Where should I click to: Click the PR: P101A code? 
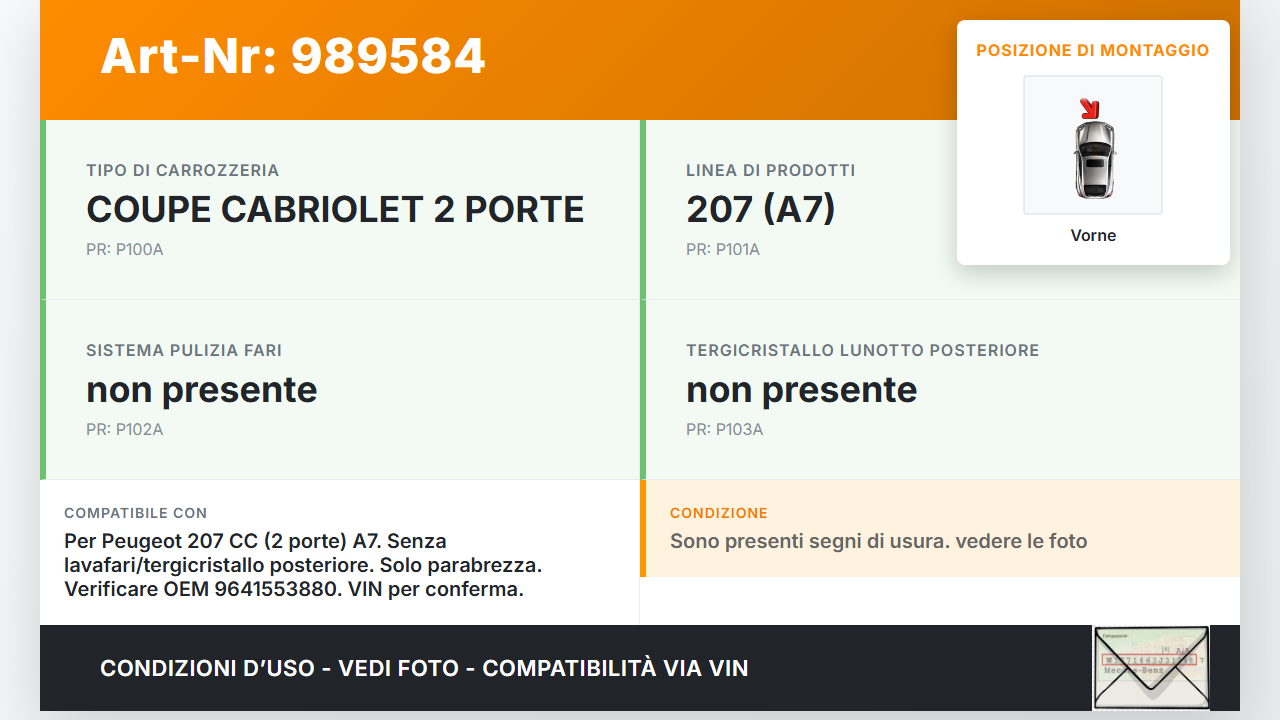(x=723, y=250)
